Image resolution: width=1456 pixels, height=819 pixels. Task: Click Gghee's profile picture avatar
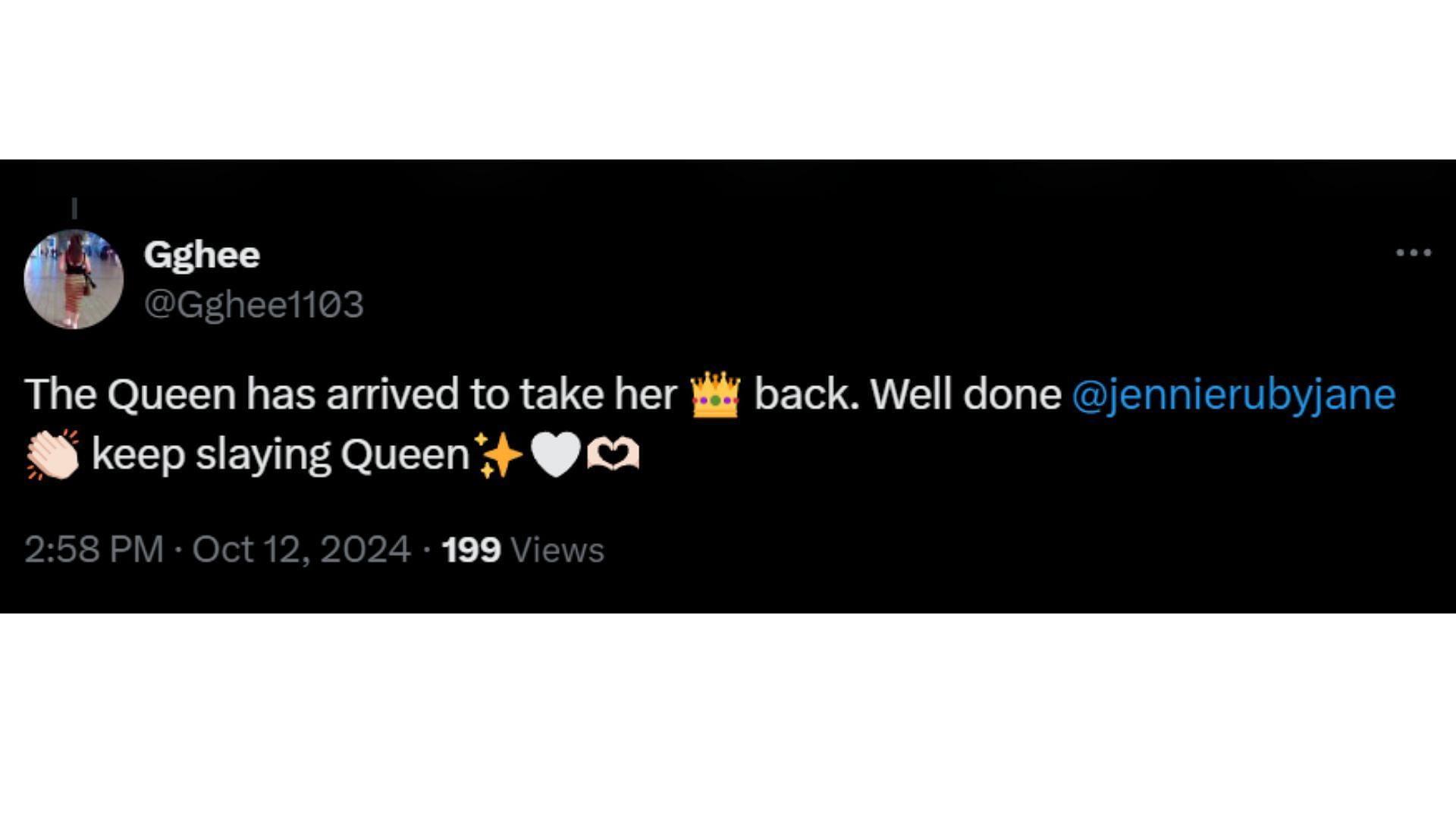tap(74, 279)
